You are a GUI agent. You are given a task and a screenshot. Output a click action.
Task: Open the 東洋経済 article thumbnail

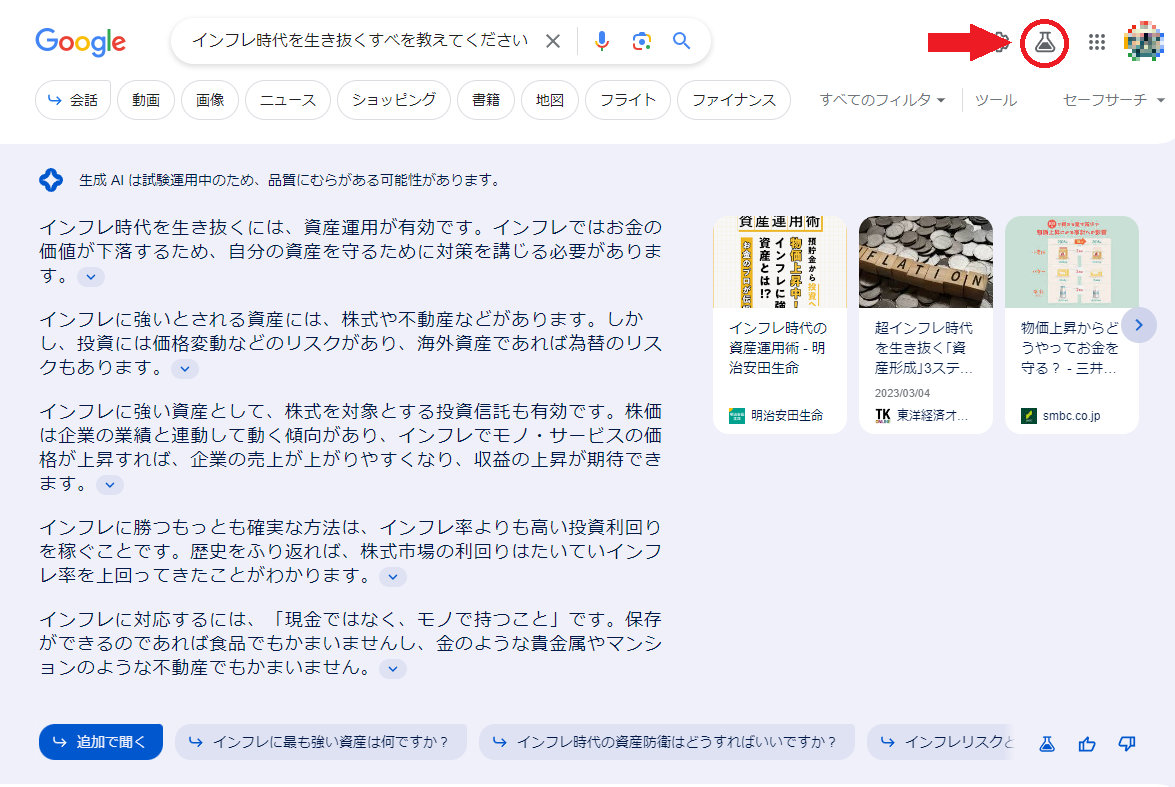coord(925,262)
